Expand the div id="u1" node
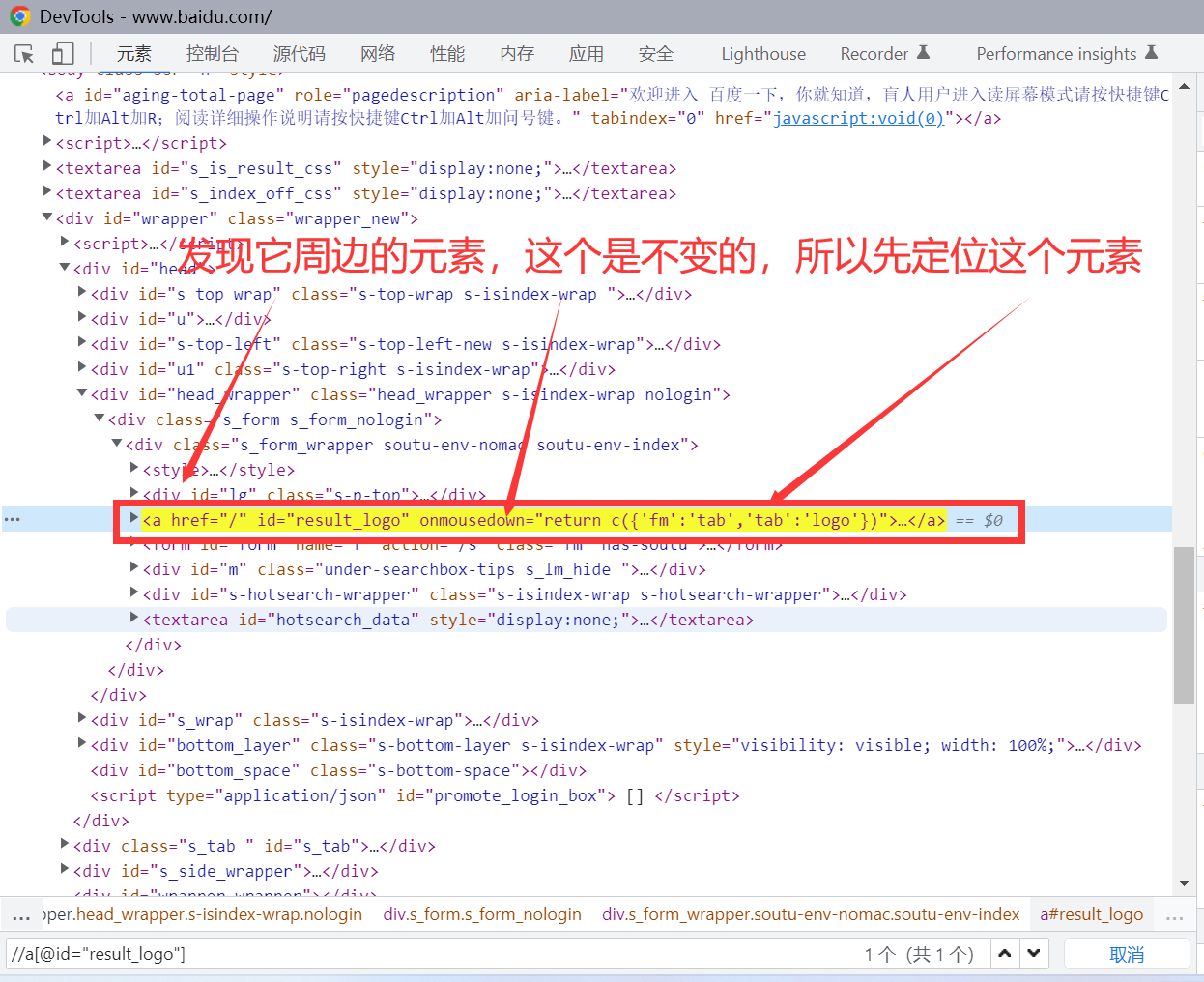1204x982 pixels. tap(82, 367)
